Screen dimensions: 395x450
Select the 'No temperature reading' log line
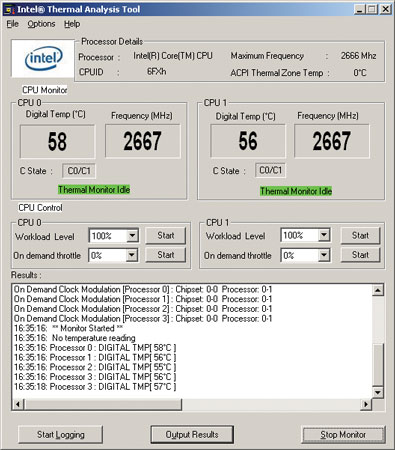75,338
